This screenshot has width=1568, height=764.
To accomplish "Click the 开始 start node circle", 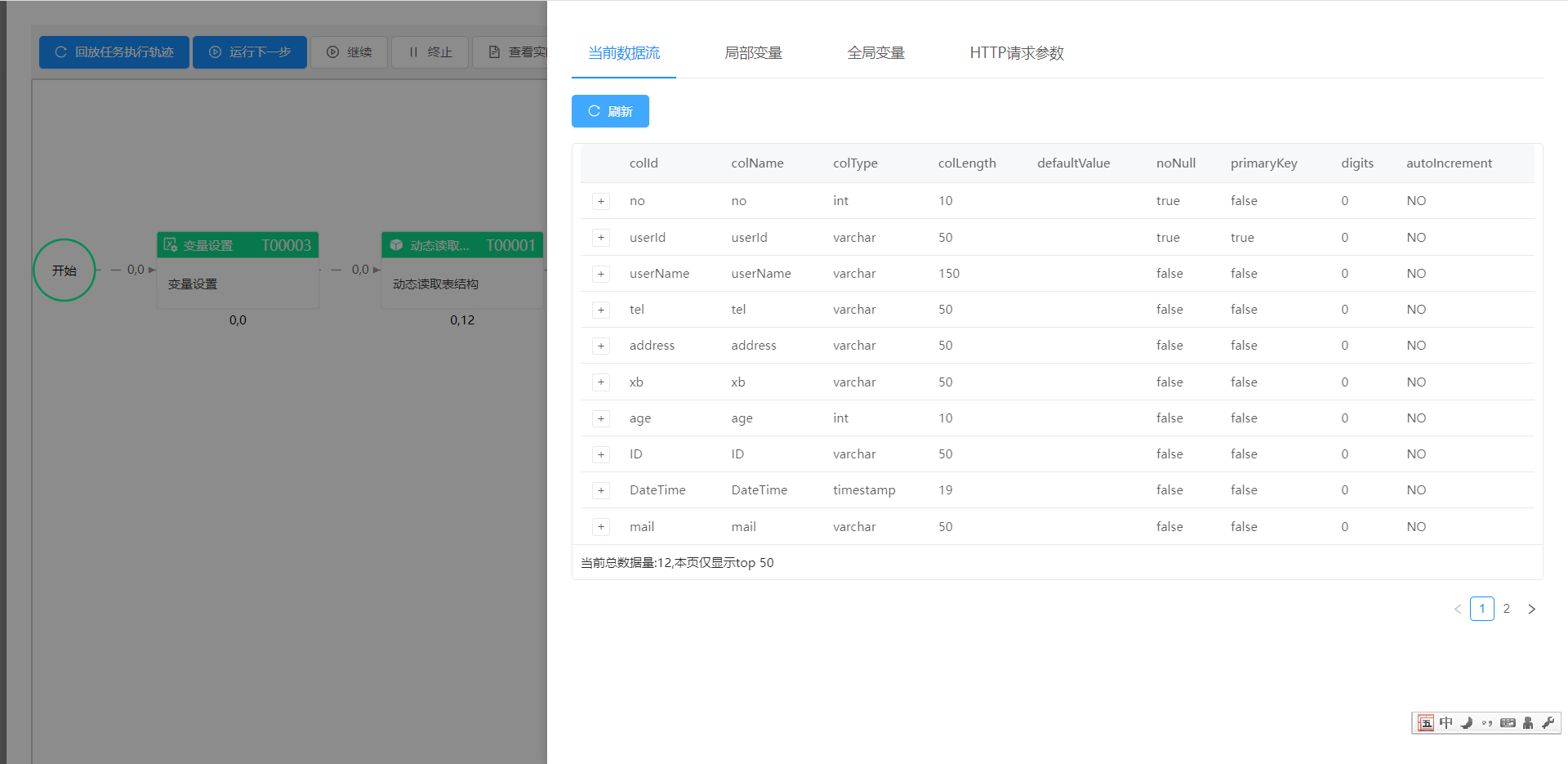I will point(65,270).
